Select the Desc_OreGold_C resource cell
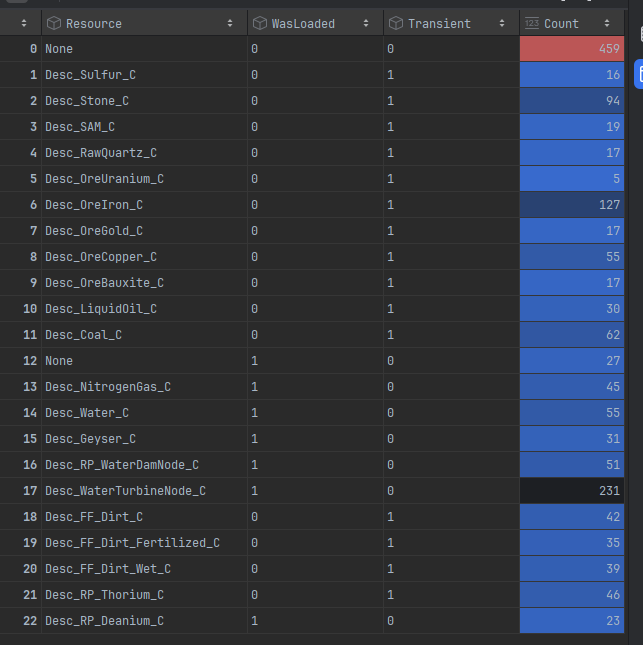643x645 pixels. click(x=144, y=231)
